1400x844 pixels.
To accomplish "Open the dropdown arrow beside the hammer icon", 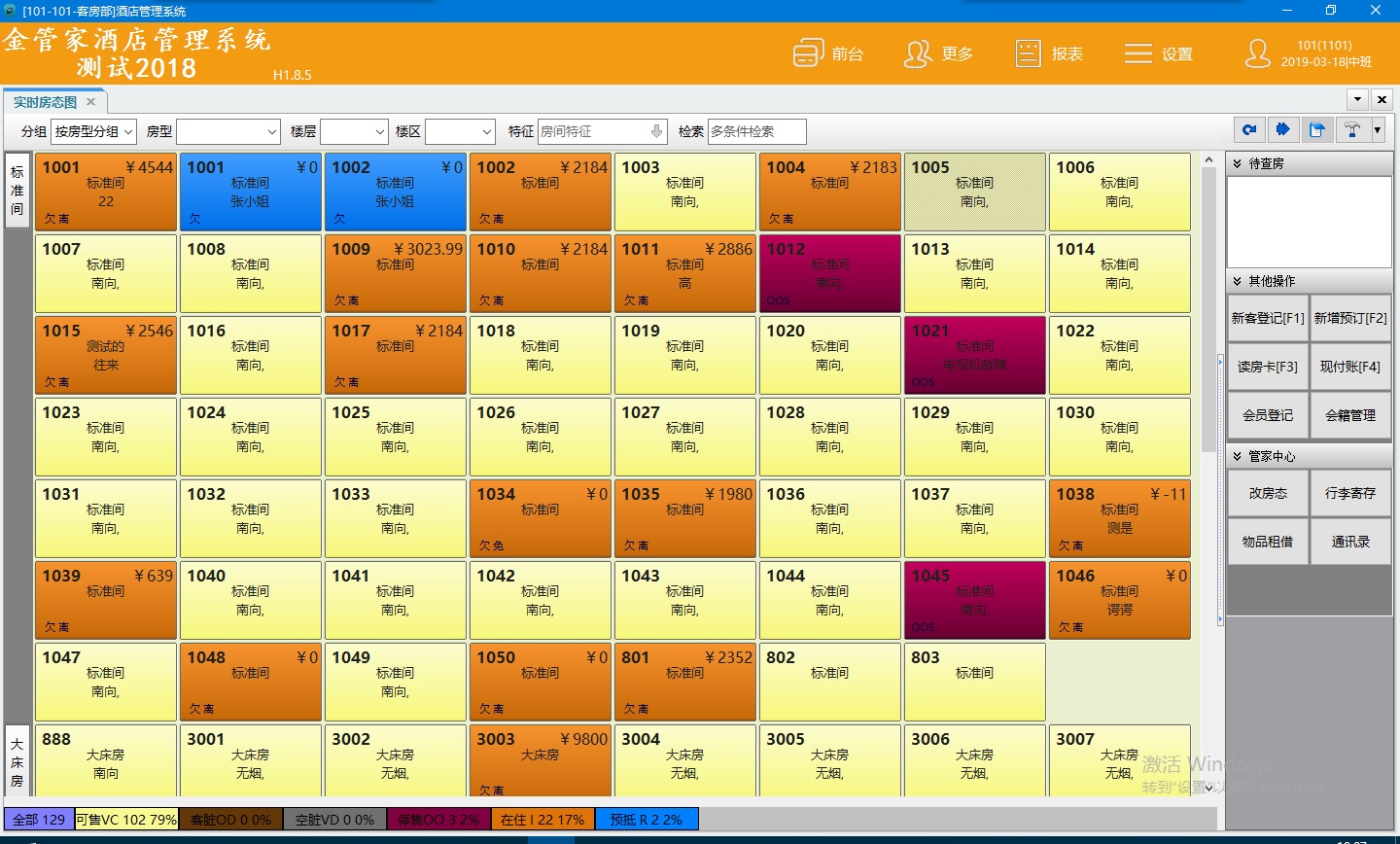I will click(x=1377, y=130).
